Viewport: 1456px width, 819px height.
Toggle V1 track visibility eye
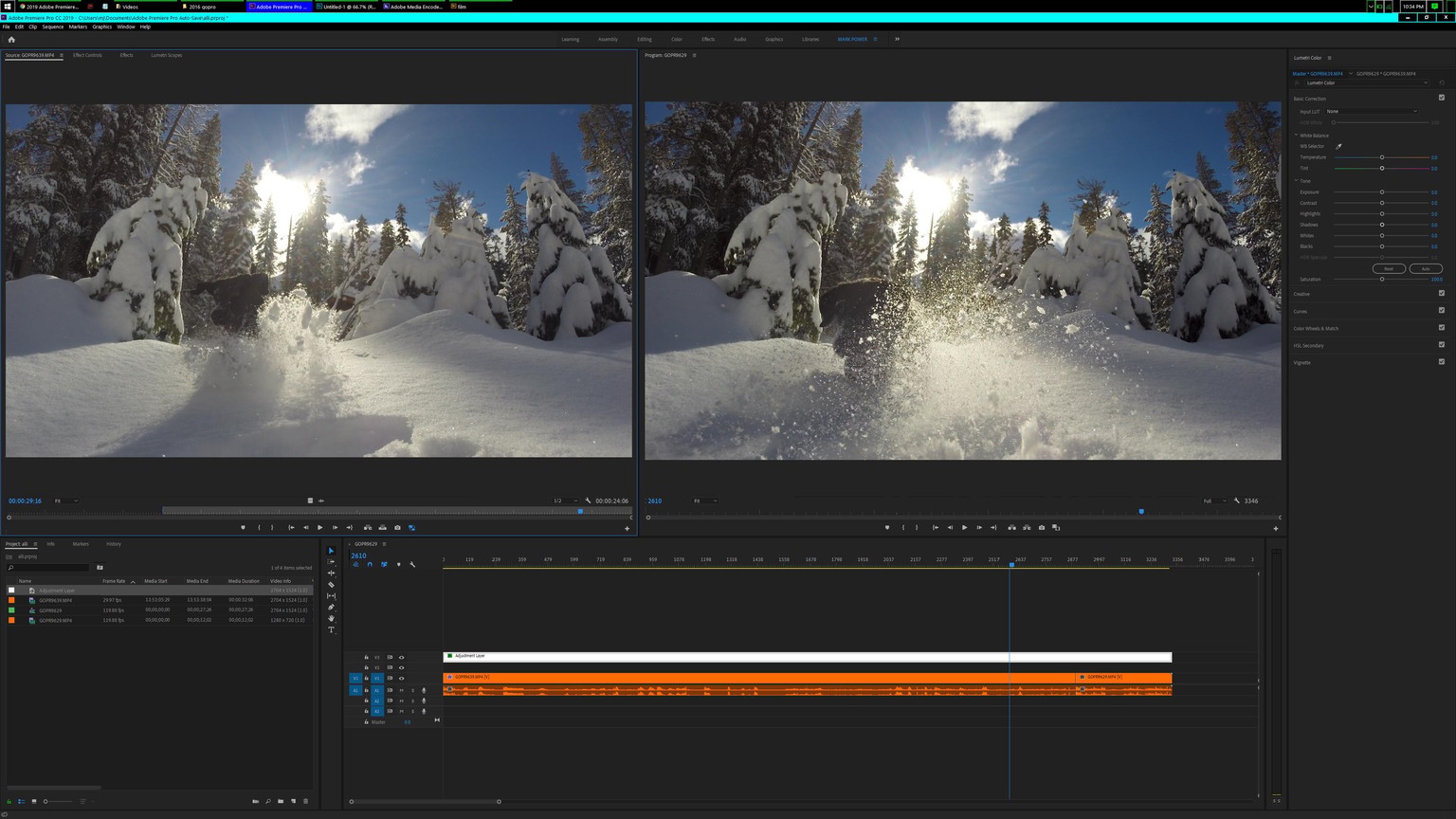click(401, 679)
